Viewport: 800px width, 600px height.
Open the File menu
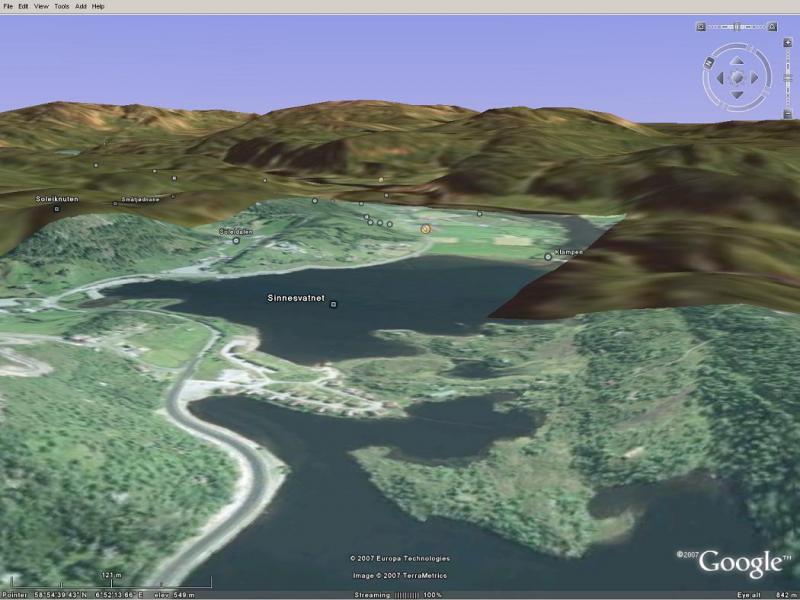[8, 6]
